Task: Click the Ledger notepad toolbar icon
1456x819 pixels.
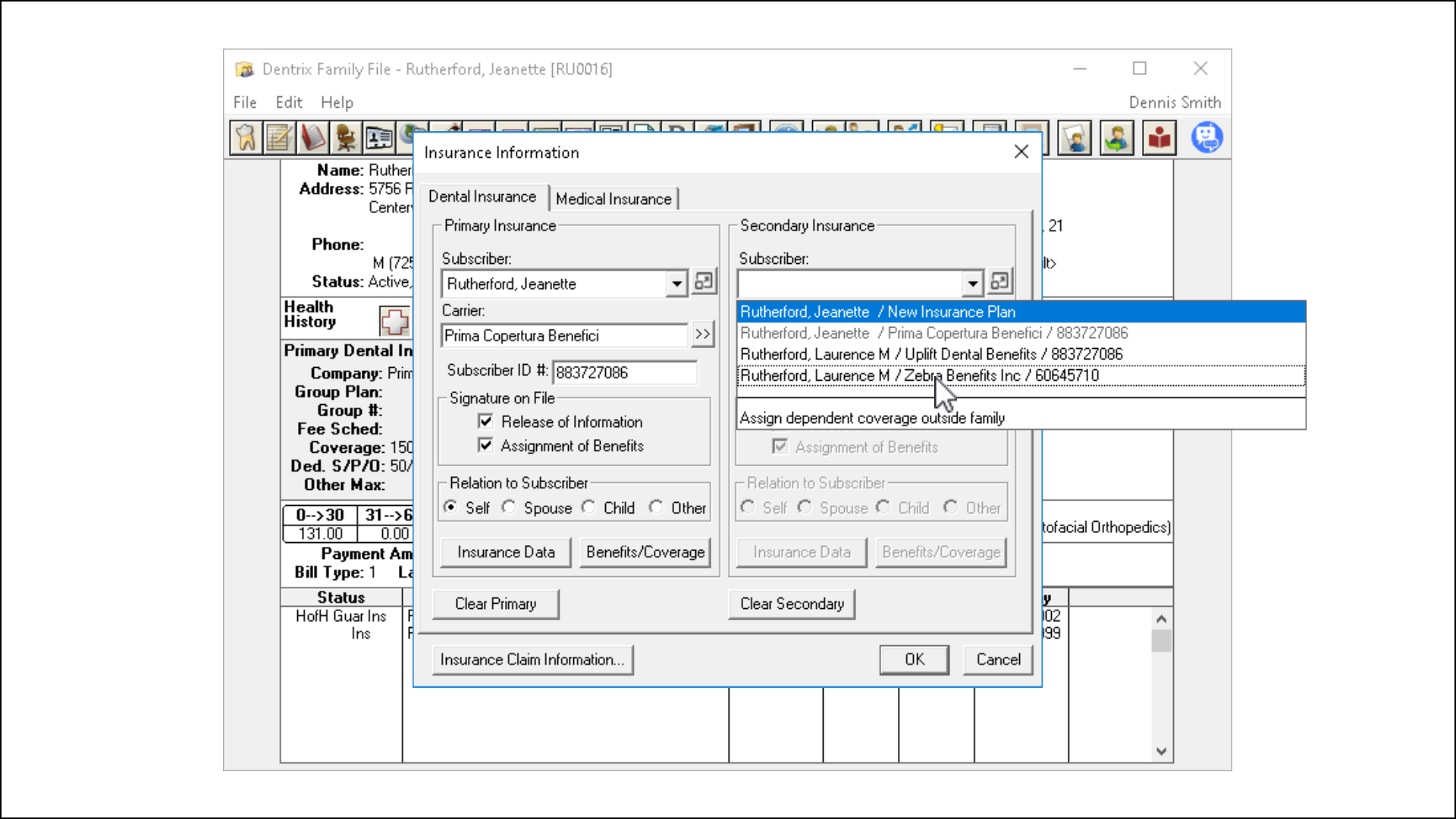Action: click(x=278, y=138)
